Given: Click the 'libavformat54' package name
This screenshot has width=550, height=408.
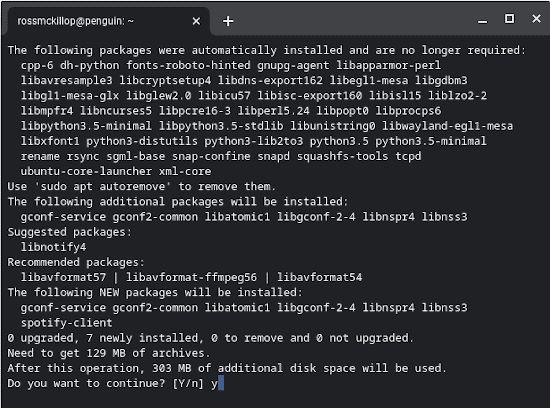Looking at the screenshot, I should [x=320, y=277].
